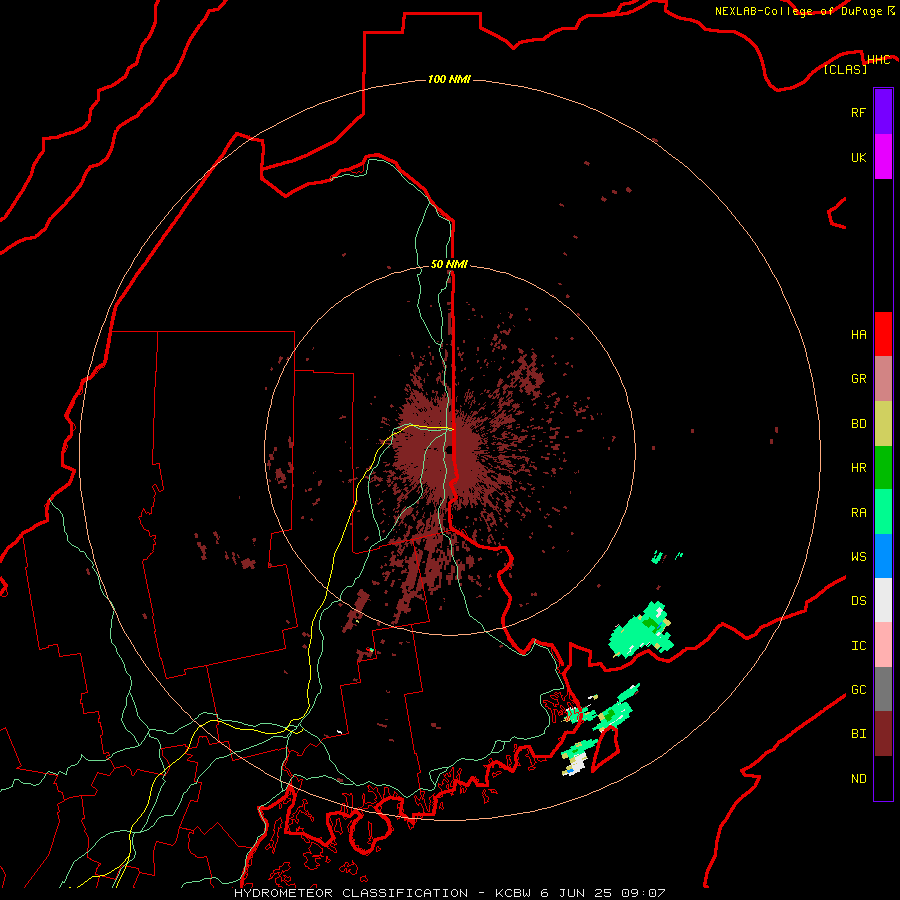Click the RA light green legend swatch
Viewport: 900px width, 900px height.
[x=883, y=512]
